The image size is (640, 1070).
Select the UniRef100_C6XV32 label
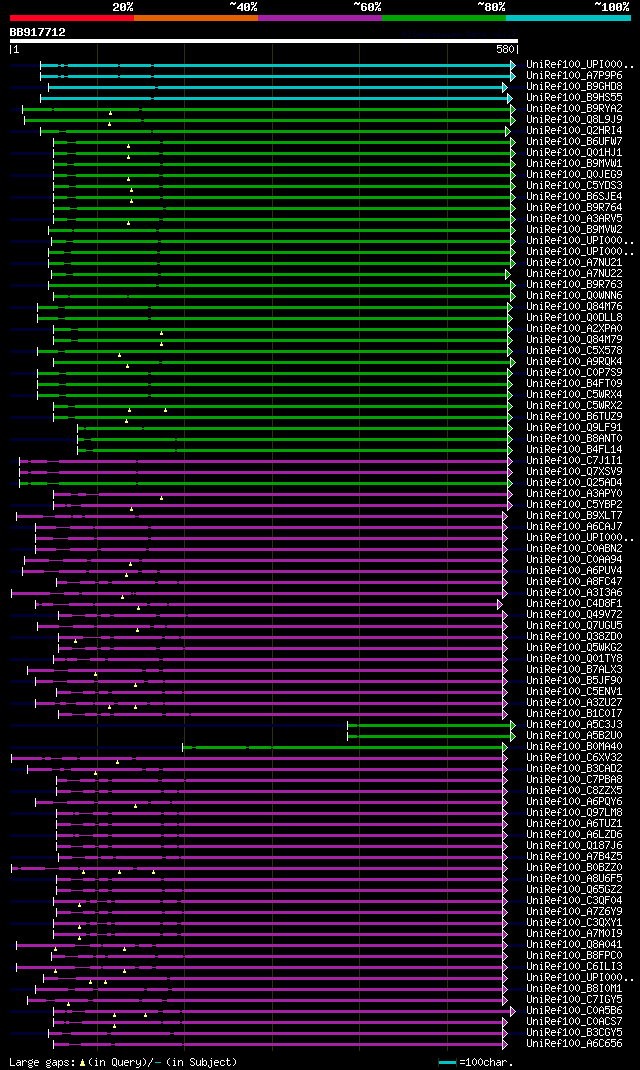coord(574,758)
